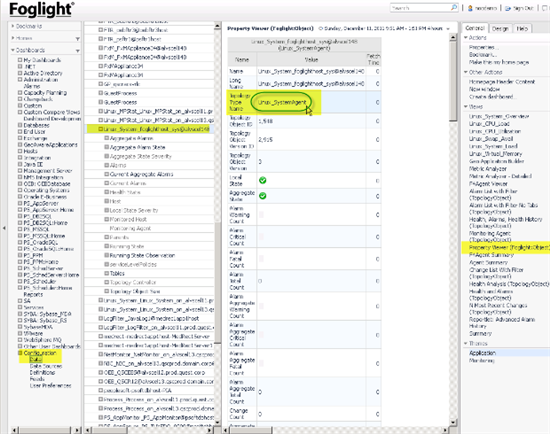Open the Unix_CPU_Load view
550x434 pixels.
click(489, 124)
